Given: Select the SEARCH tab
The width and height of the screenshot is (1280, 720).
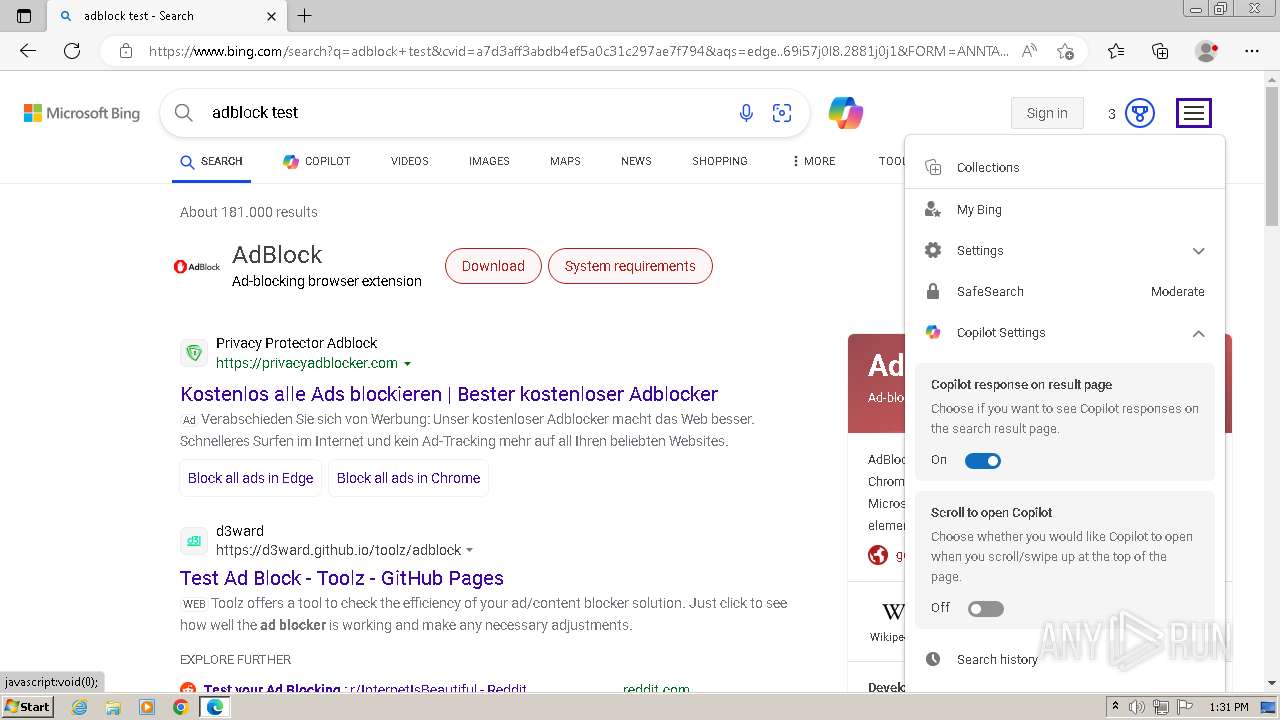Looking at the screenshot, I should pyautogui.click(x=211, y=161).
